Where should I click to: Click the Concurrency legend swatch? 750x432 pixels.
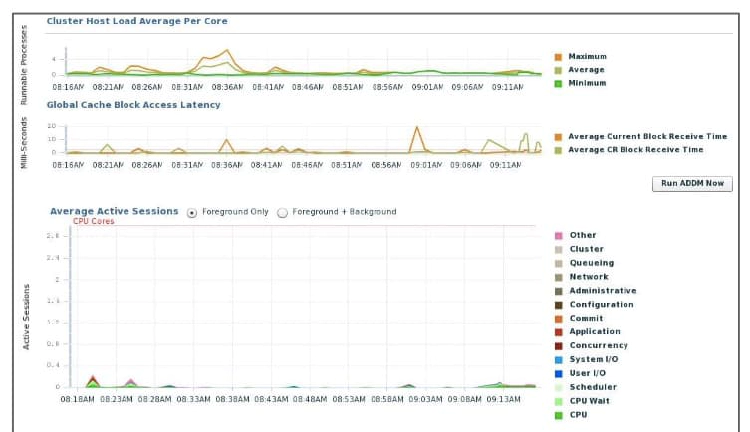coord(558,346)
